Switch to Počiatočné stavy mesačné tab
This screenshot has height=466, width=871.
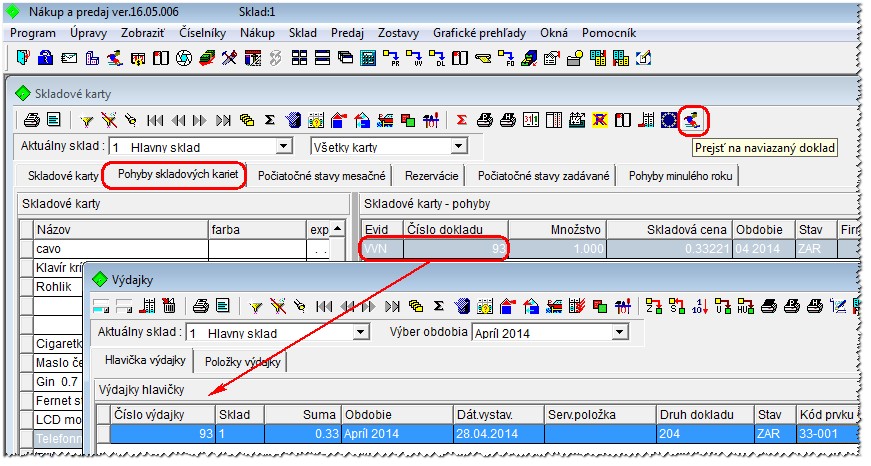322,176
